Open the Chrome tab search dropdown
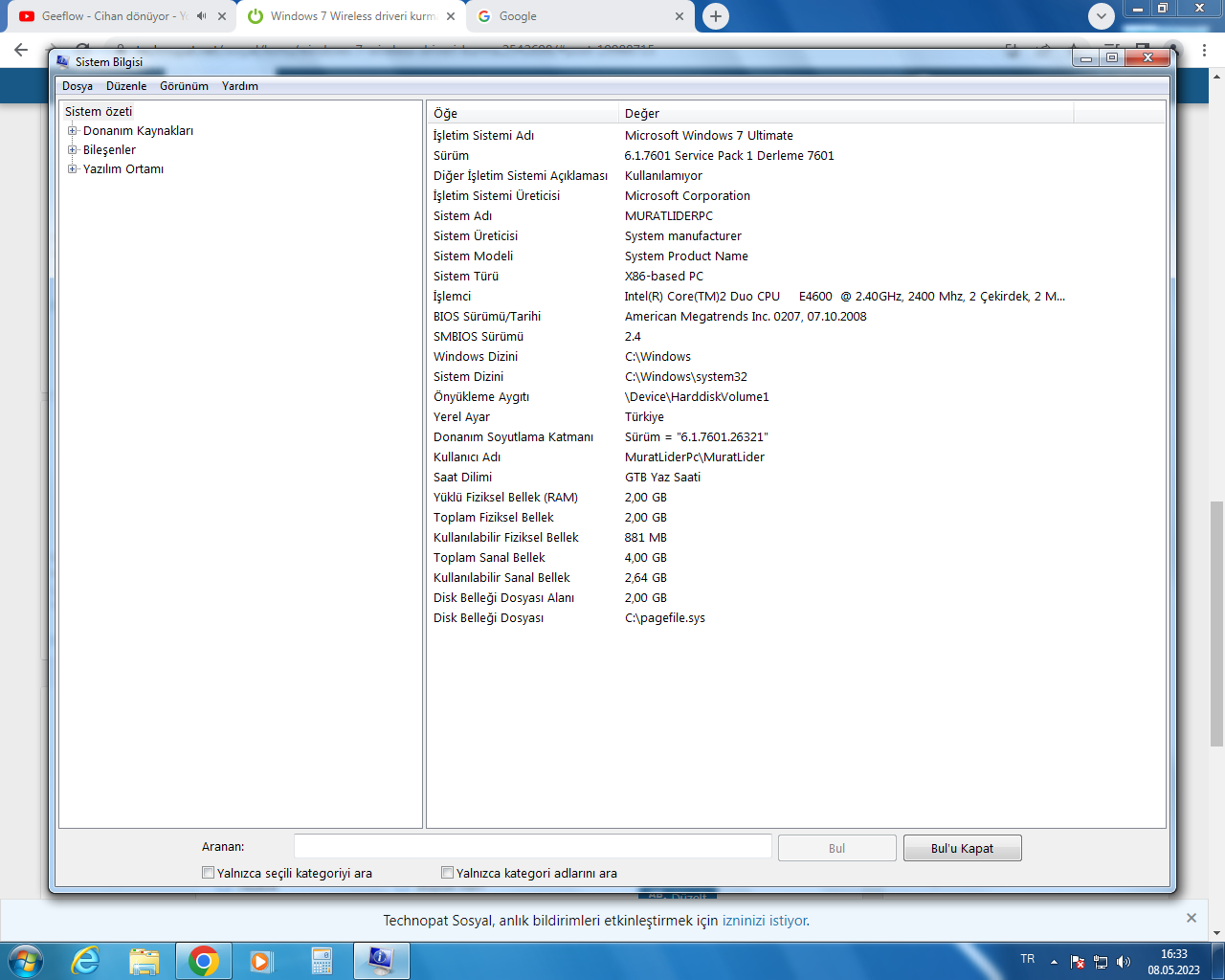1225x980 pixels. pyautogui.click(x=1102, y=16)
